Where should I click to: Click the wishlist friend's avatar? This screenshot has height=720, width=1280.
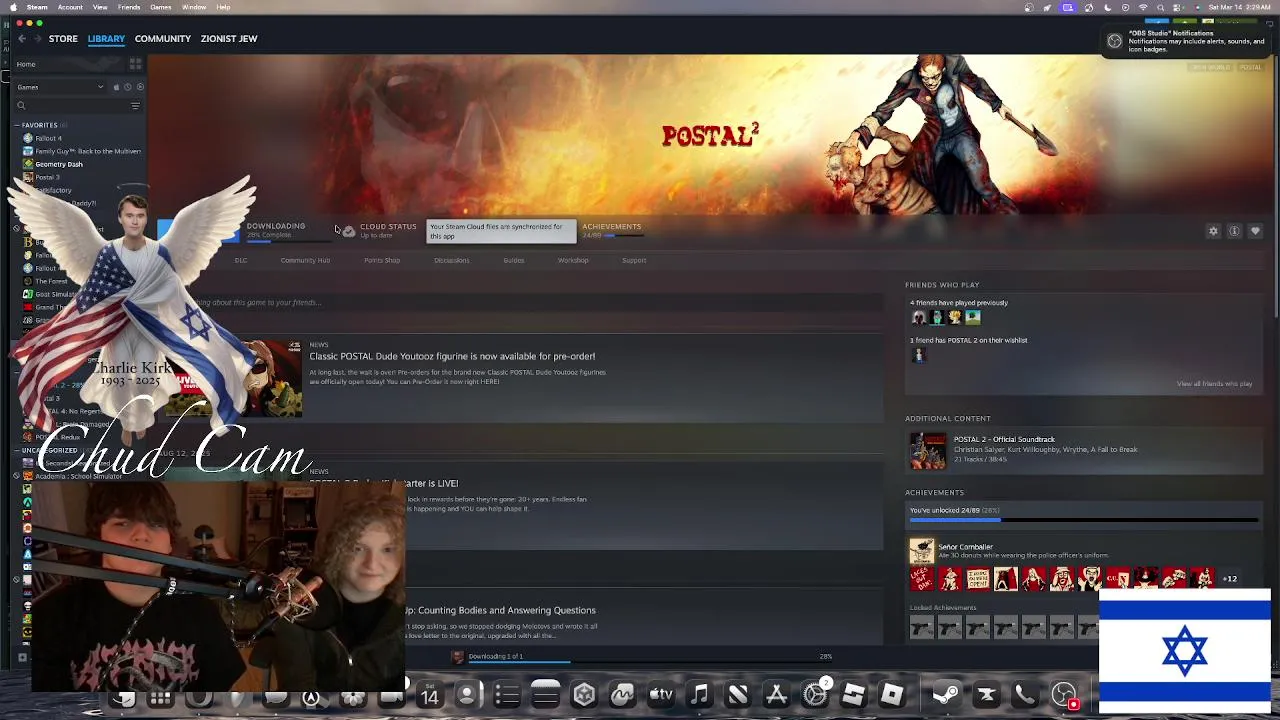click(918, 354)
